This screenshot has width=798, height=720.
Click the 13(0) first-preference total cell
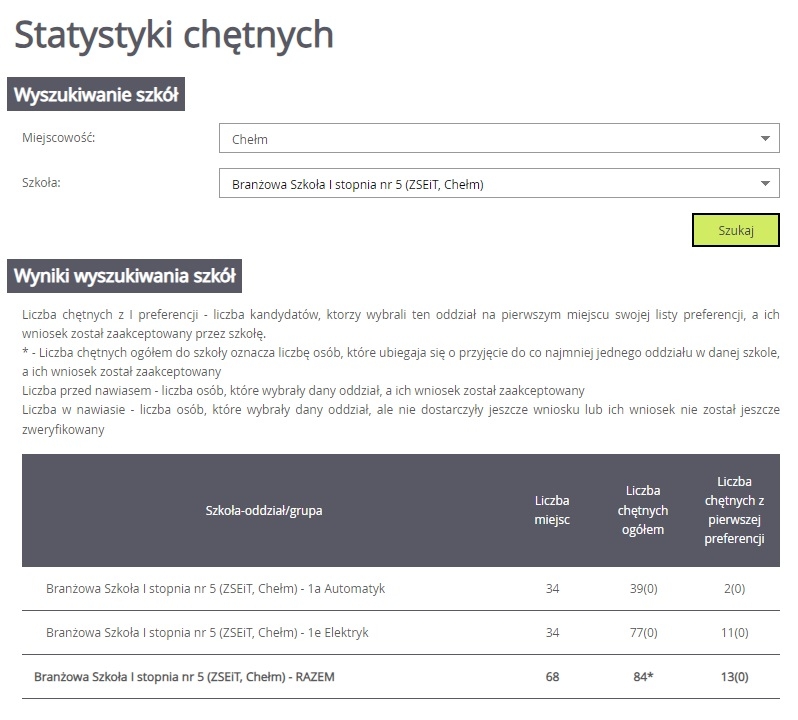pyautogui.click(x=734, y=677)
